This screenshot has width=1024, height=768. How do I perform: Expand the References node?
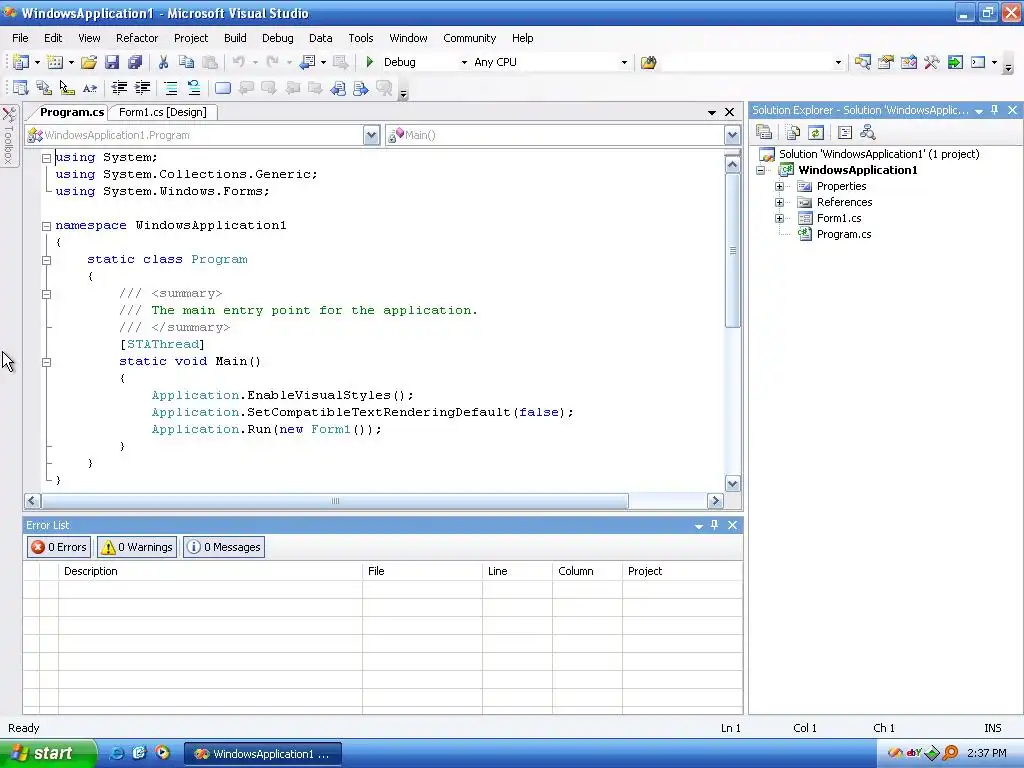point(779,202)
